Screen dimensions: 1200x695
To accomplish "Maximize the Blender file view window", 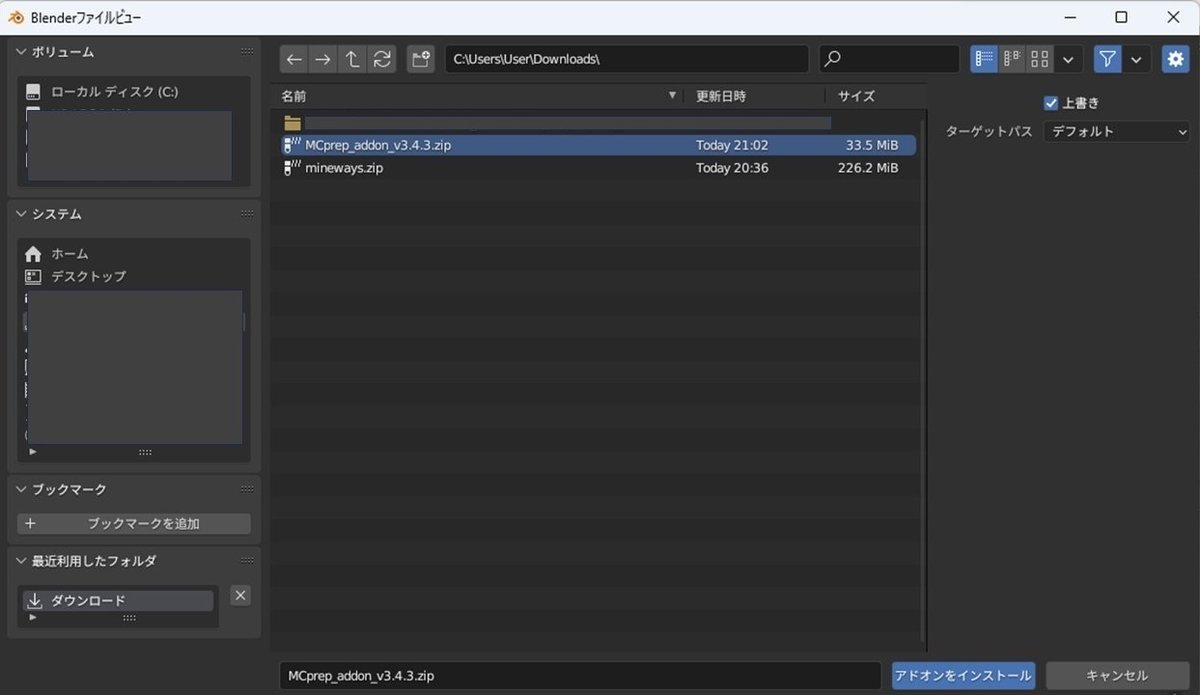I will coord(1121,17).
